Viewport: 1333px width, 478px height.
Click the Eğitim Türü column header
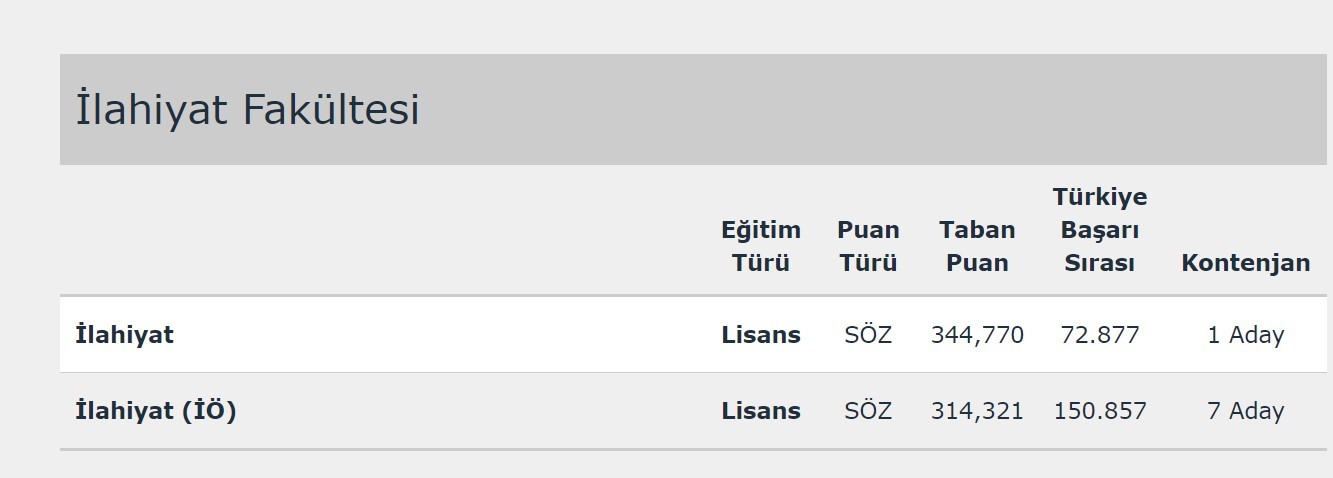760,246
